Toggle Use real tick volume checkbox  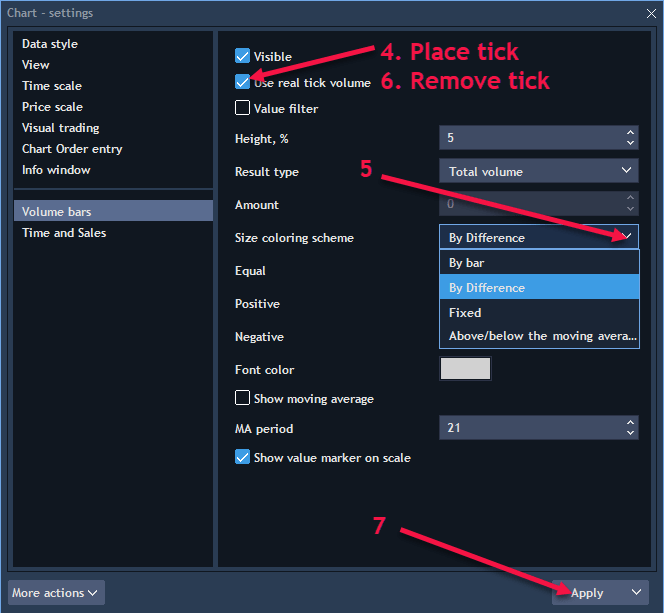coord(242,83)
